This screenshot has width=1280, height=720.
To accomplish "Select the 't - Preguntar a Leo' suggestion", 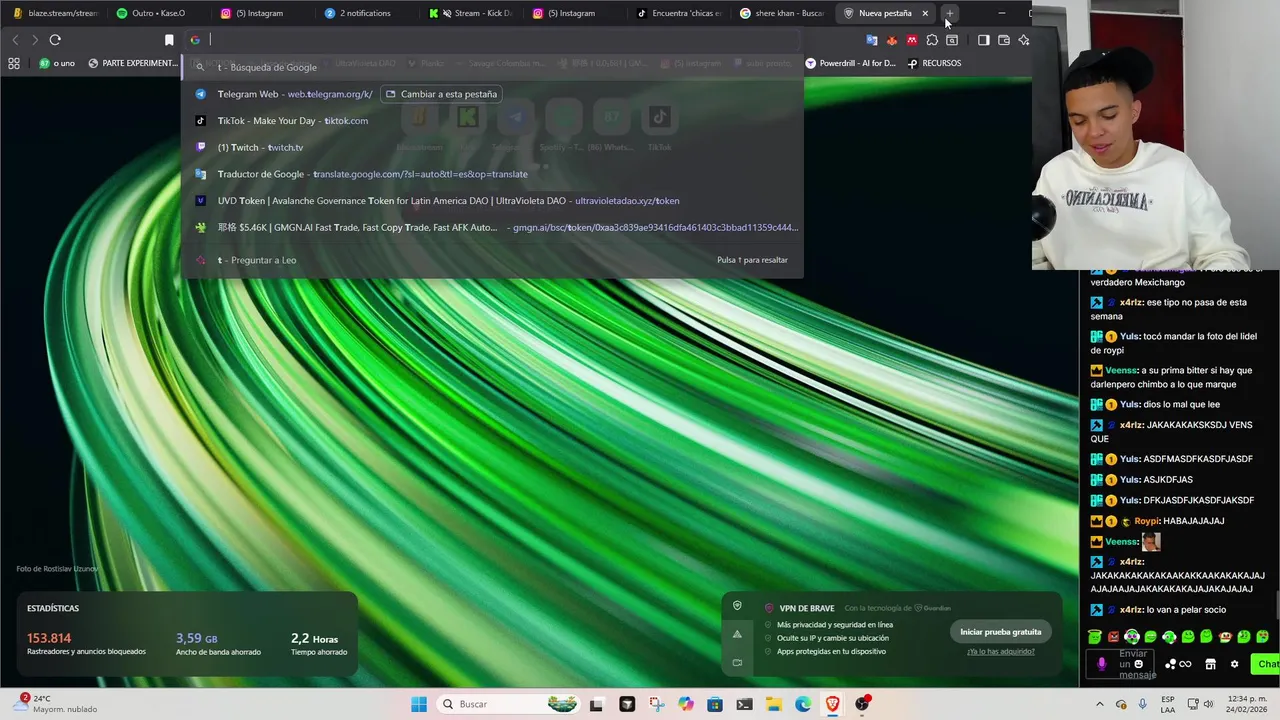I will click(x=492, y=260).
